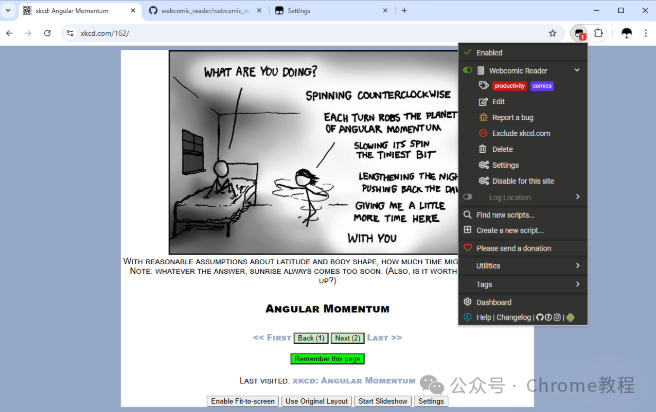
Task: Click the Angular Momentum comic image
Action: (x=314, y=152)
